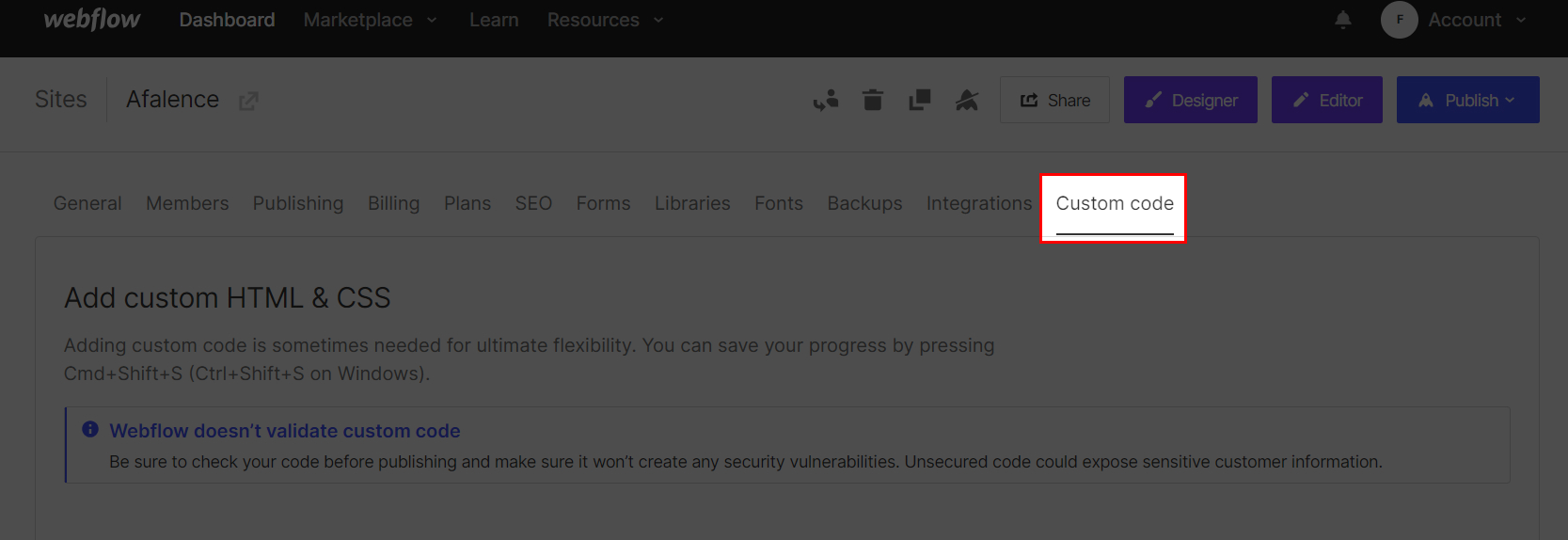Open the Publishing tab
The height and width of the screenshot is (540, 1568).
(298, 203)
